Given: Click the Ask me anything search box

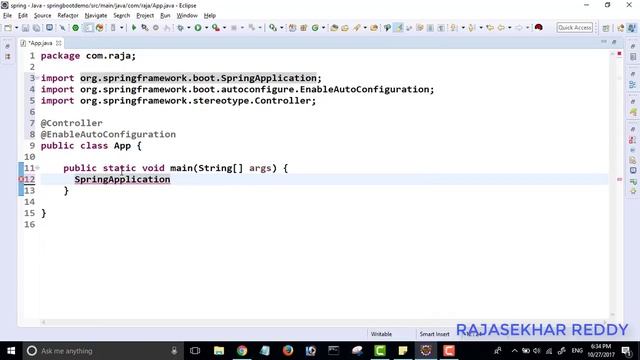Looking at the screenshot, I should coord(102,351).
